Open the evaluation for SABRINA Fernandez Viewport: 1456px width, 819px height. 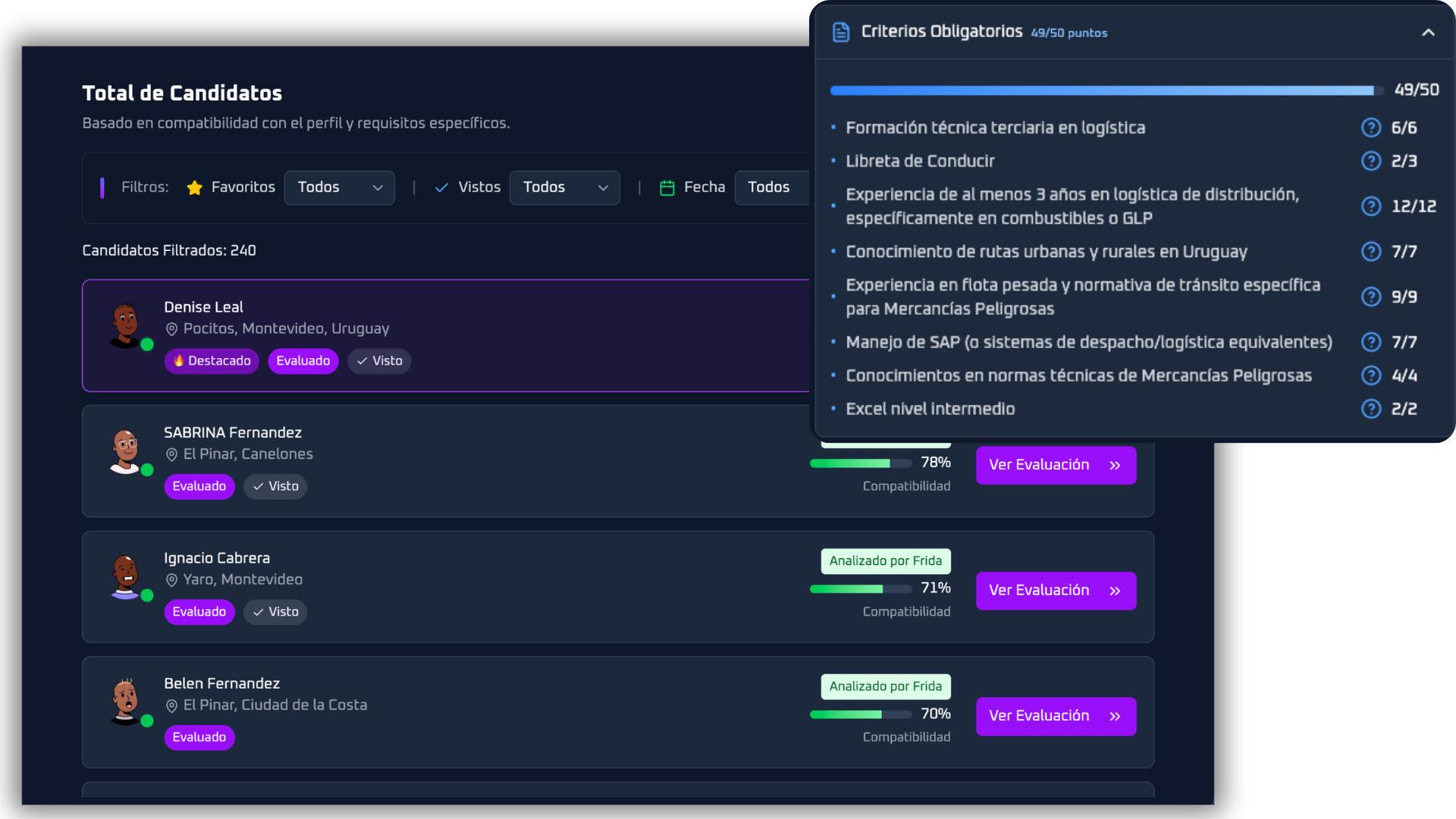click(x=1056, y=465)
